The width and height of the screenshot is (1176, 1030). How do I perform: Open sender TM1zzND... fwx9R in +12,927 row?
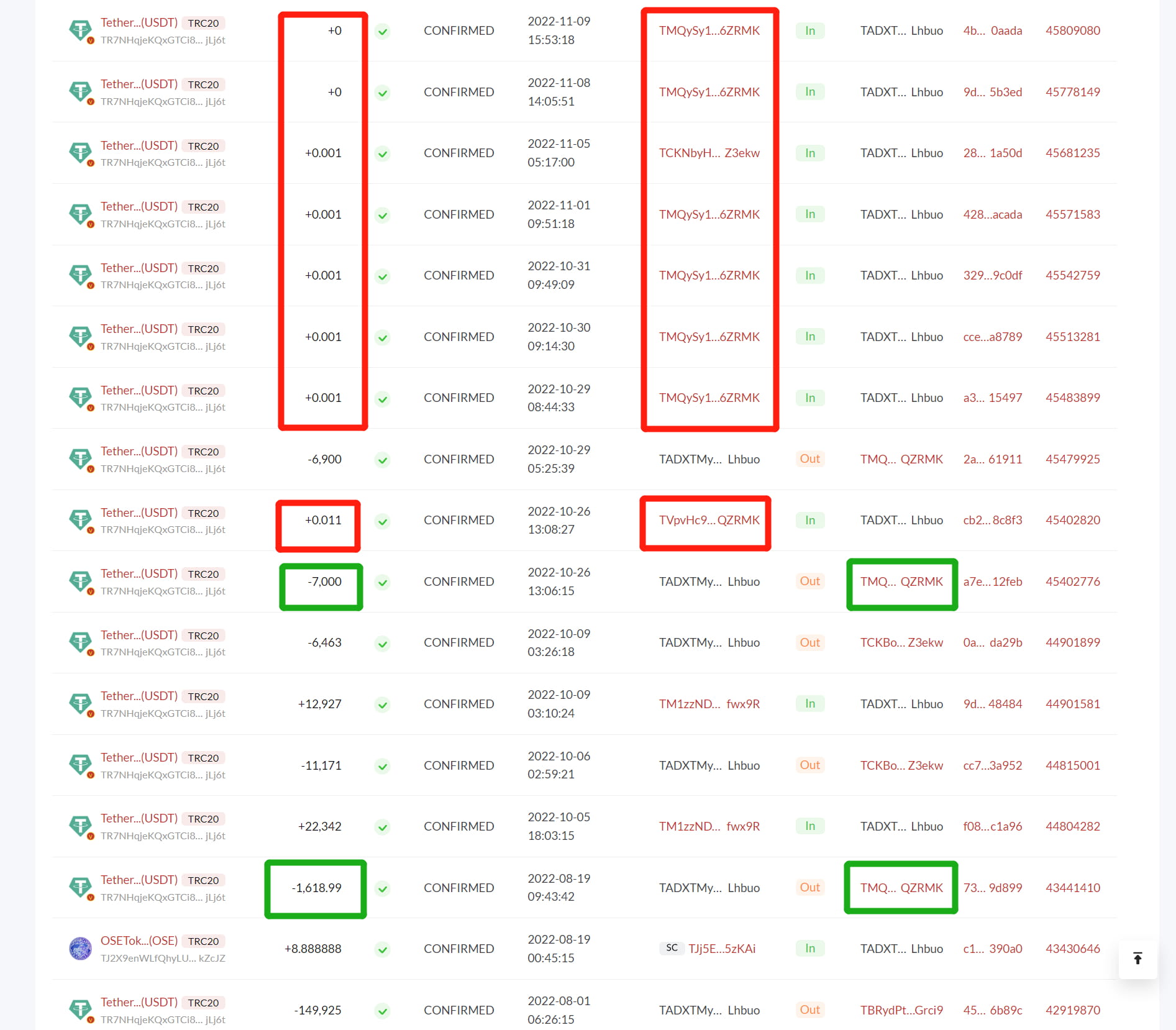[x=709, y=704]
